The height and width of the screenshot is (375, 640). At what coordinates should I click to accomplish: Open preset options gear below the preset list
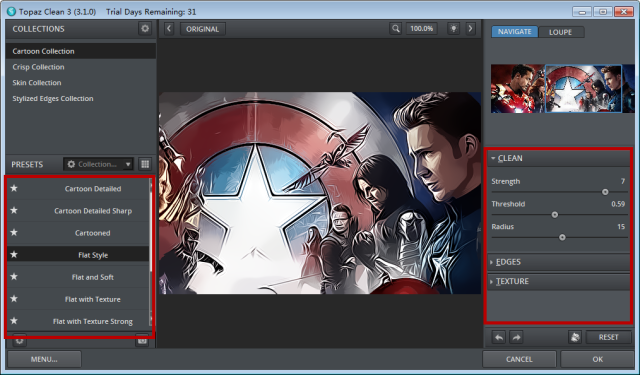click(x=19, y=340)
